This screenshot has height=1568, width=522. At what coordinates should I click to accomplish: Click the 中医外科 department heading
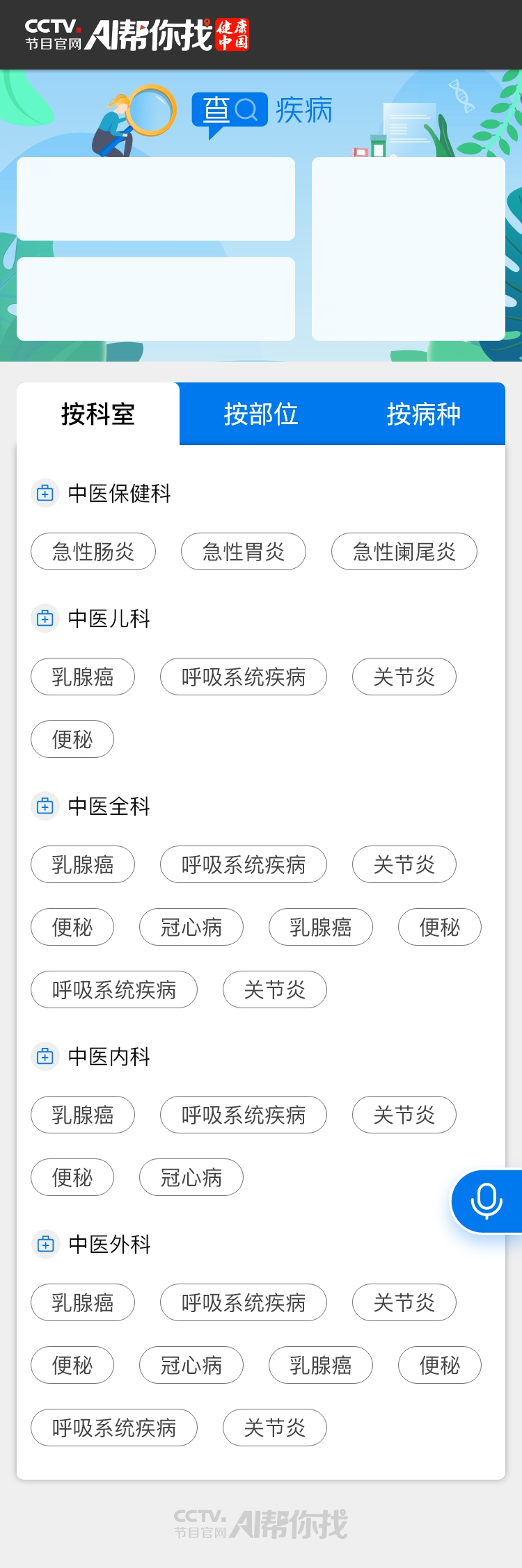(x=109, y=1244)
